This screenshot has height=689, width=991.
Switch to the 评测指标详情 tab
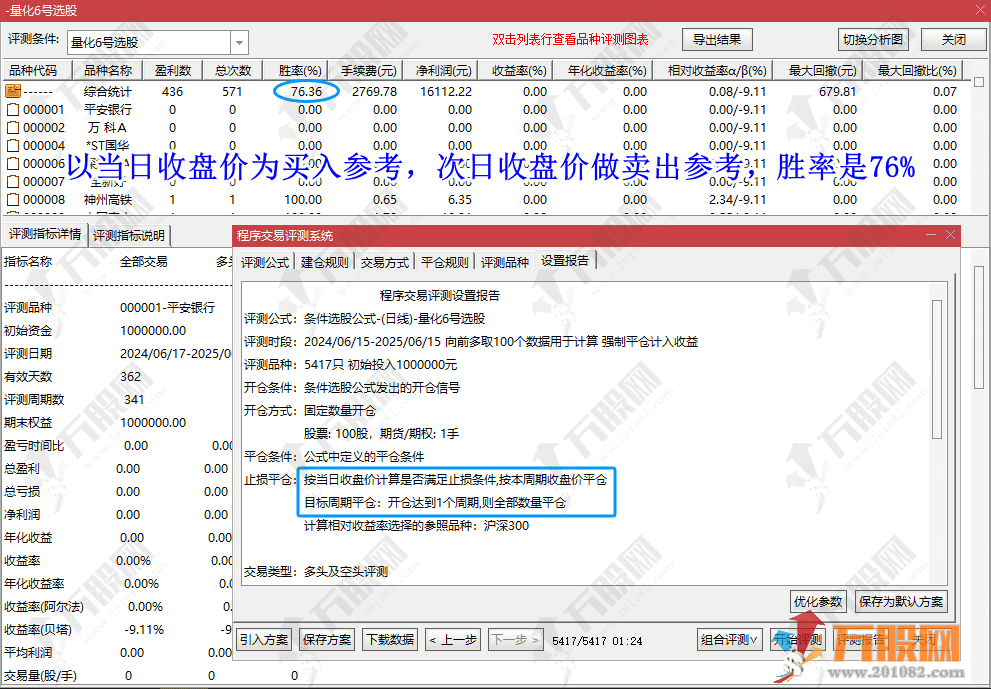click(x=45, y=235)
